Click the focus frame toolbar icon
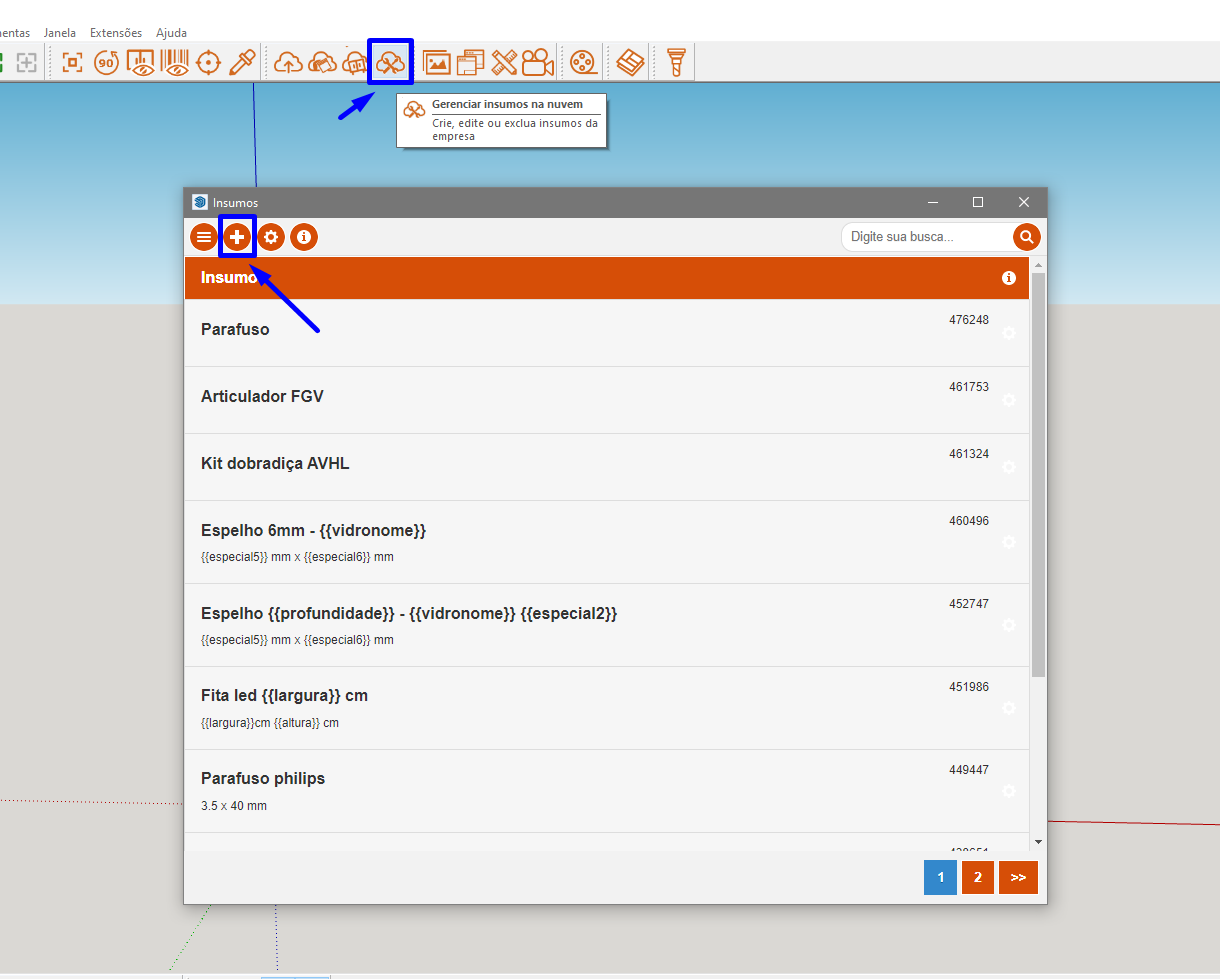The image size is (1220, 979). point(72,63)
